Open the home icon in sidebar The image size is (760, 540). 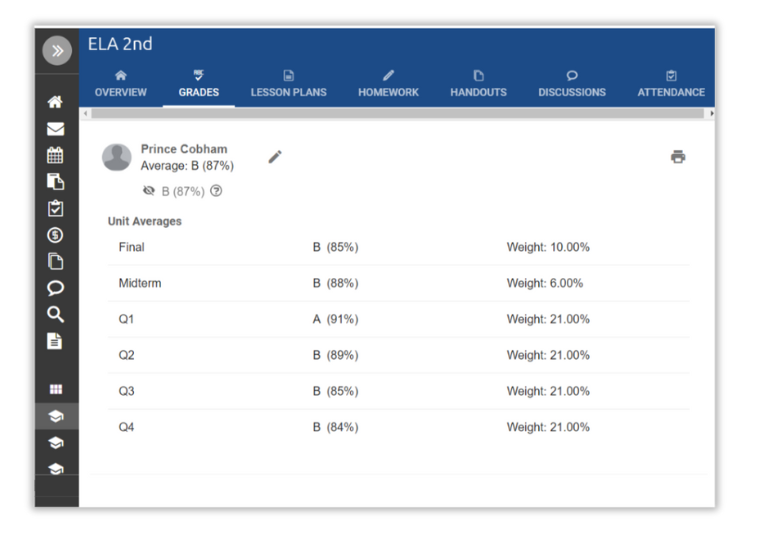pyautogui.click(x=56, y=102)
